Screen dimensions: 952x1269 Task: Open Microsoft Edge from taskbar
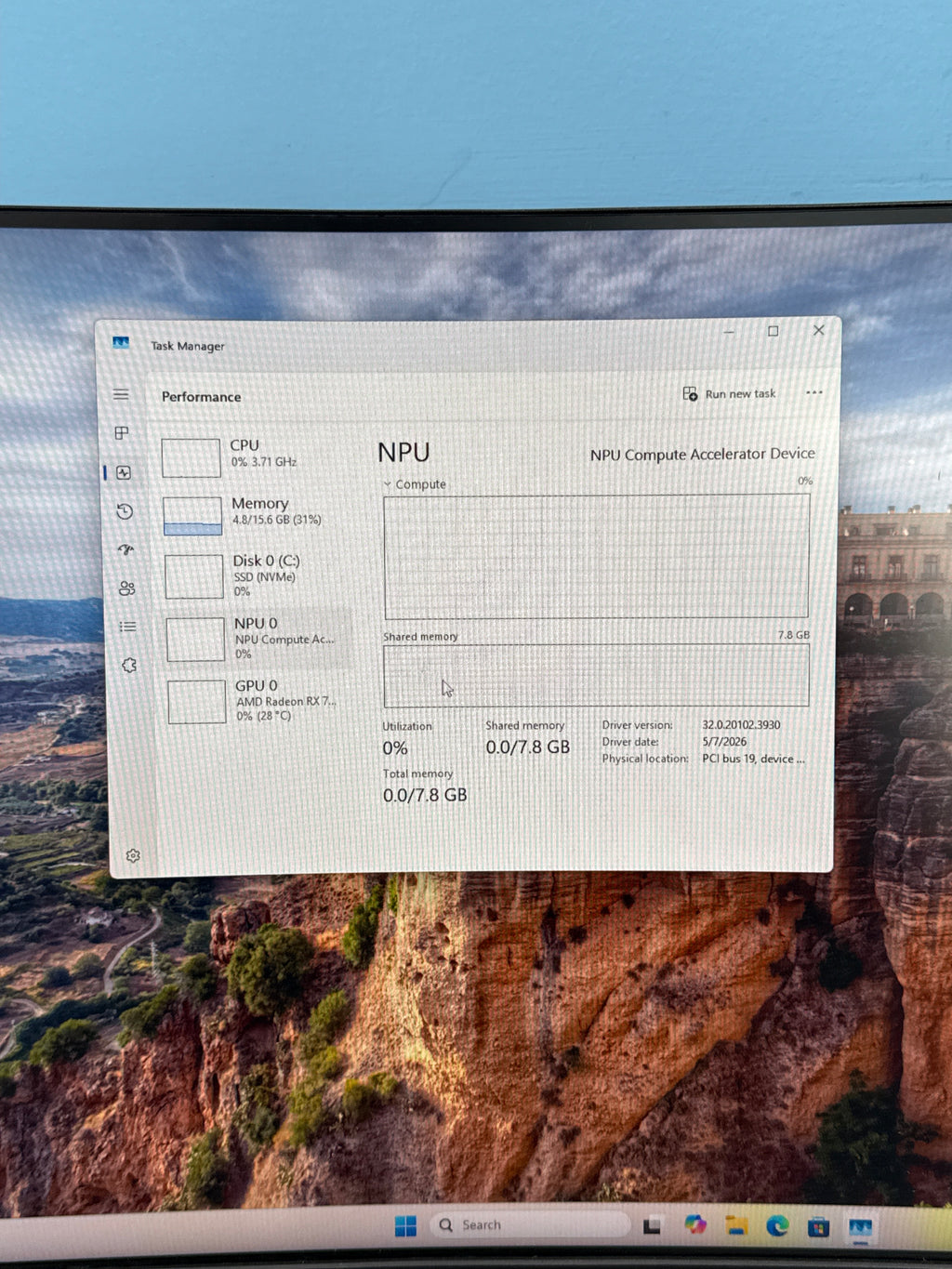coord(777,1226)
